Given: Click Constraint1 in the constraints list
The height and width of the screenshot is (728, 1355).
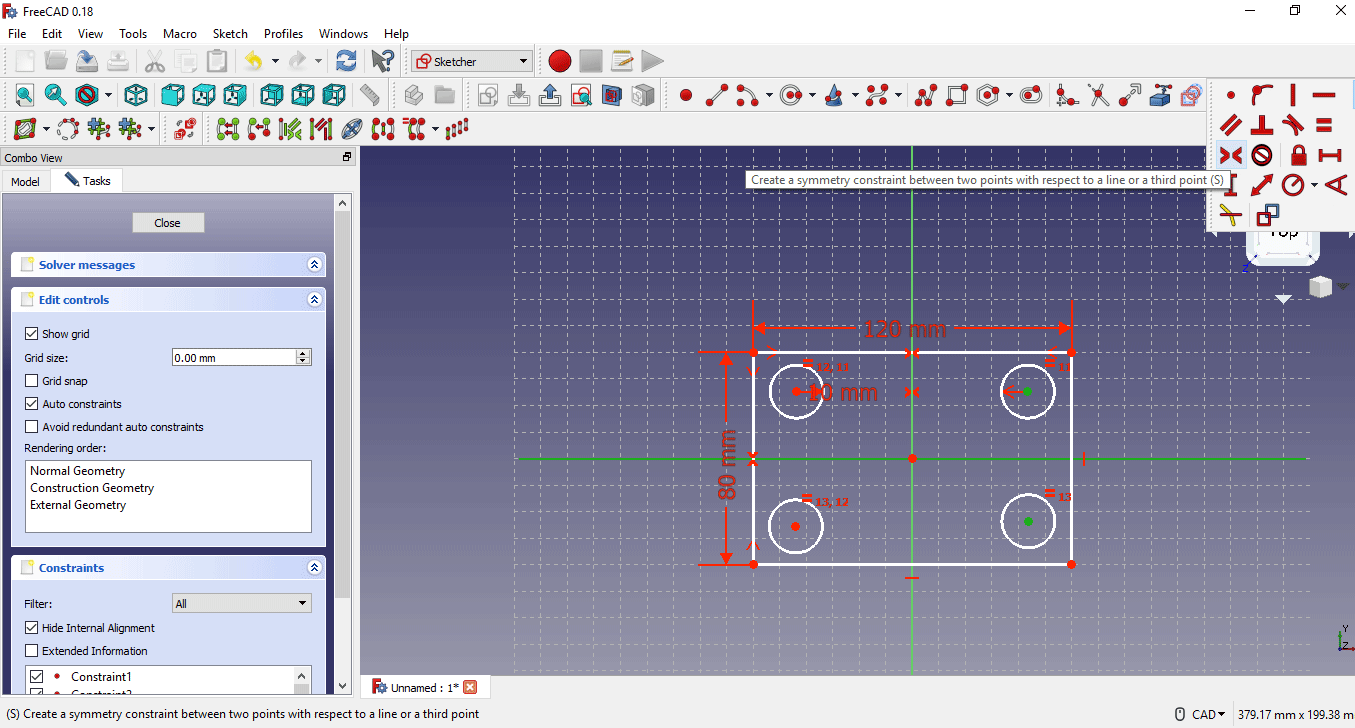Looking at the screenshot, I should [x=101, y=677].
